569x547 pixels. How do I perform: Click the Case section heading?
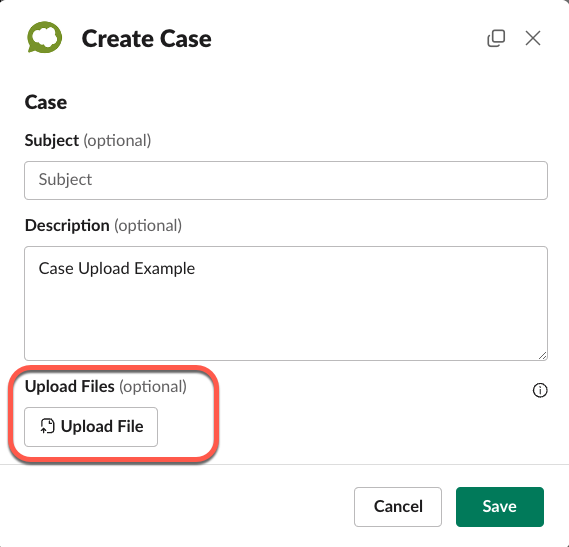46,102
